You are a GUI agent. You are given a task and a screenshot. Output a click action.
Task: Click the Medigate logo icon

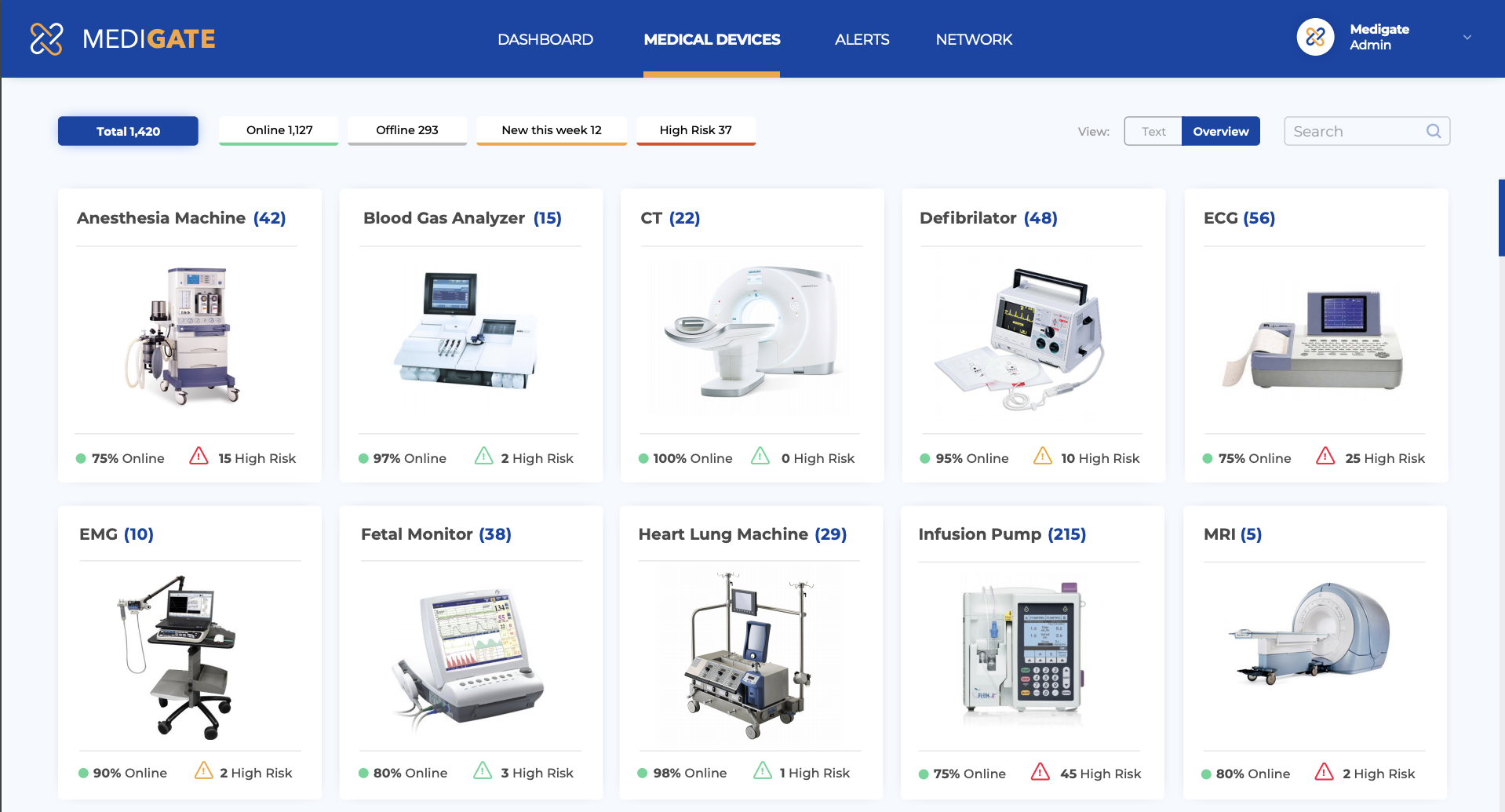pos(46,38)
